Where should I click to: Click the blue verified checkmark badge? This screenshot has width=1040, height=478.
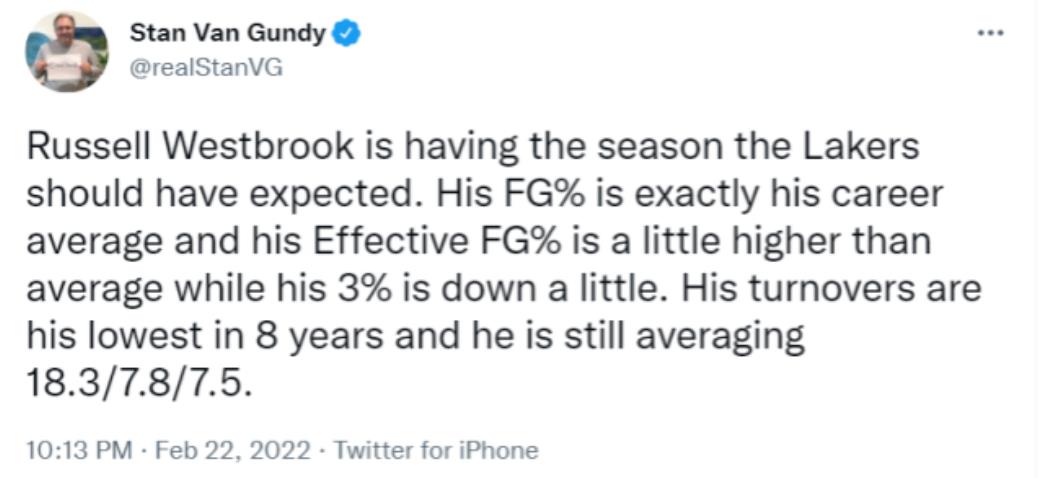pyautogui.click(x=346, y=35)
